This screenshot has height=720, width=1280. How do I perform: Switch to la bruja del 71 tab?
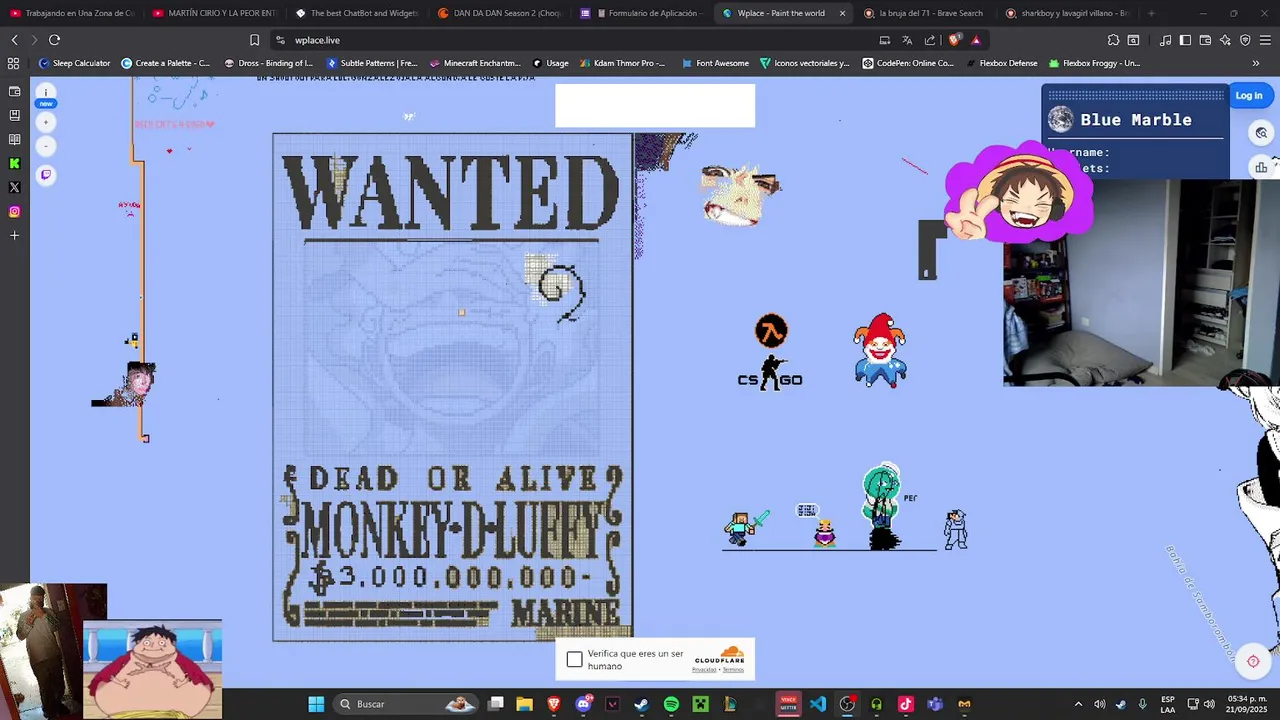(925, 13)
